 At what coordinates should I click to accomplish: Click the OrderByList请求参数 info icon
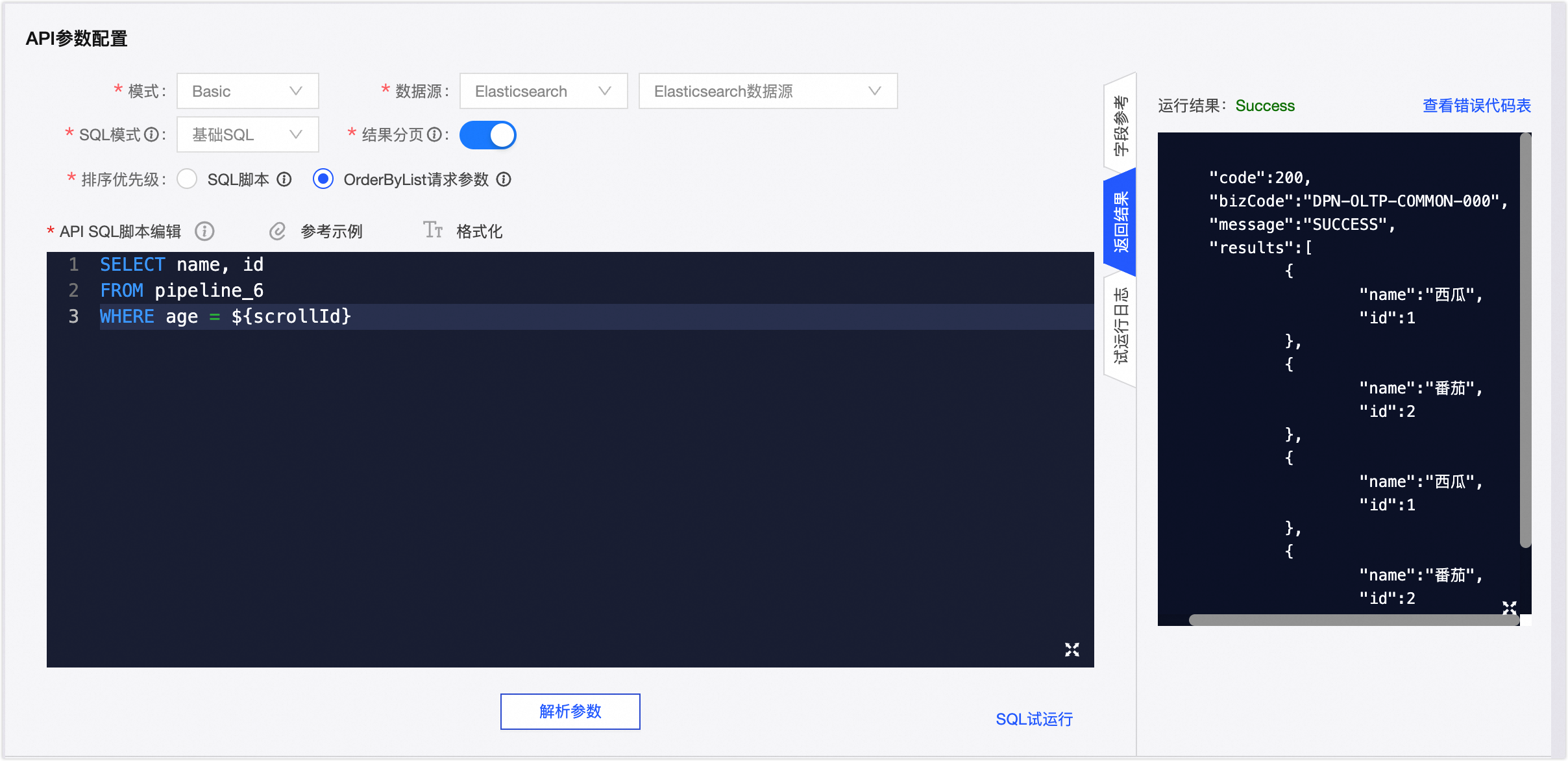pyautogui.click(x=505, y=179)
